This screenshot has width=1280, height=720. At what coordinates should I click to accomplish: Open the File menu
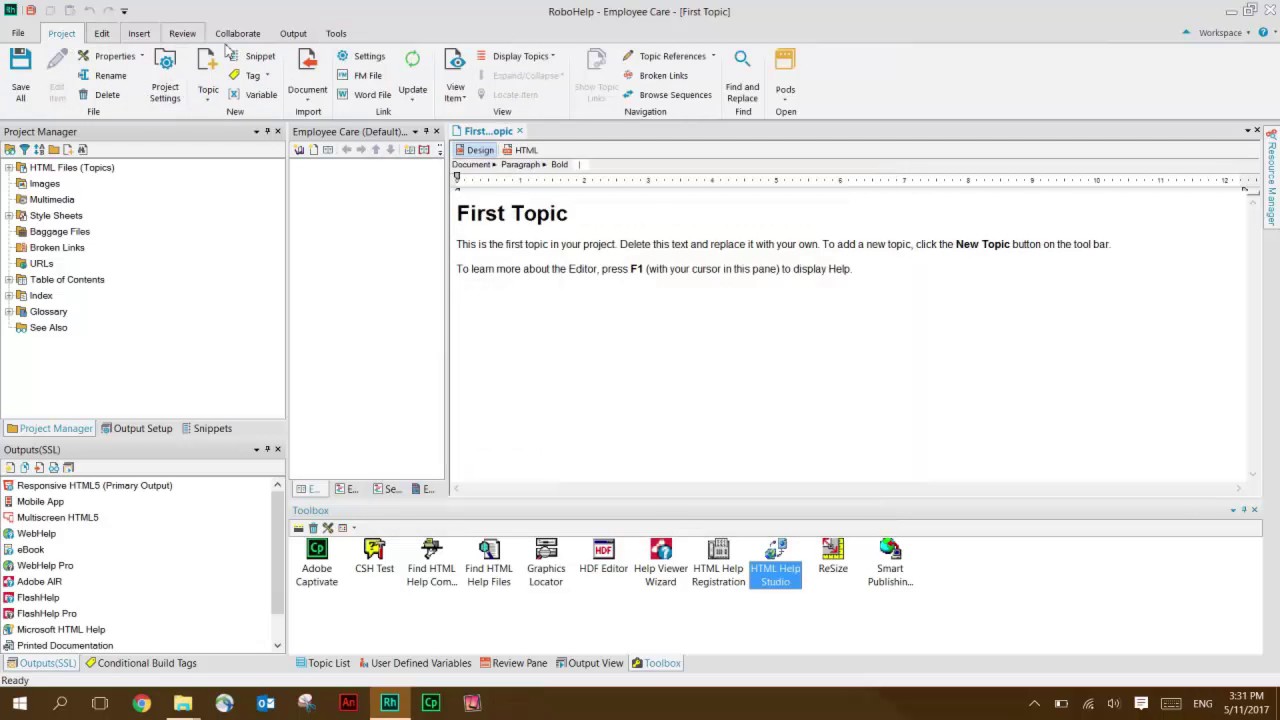click(18, 33)
